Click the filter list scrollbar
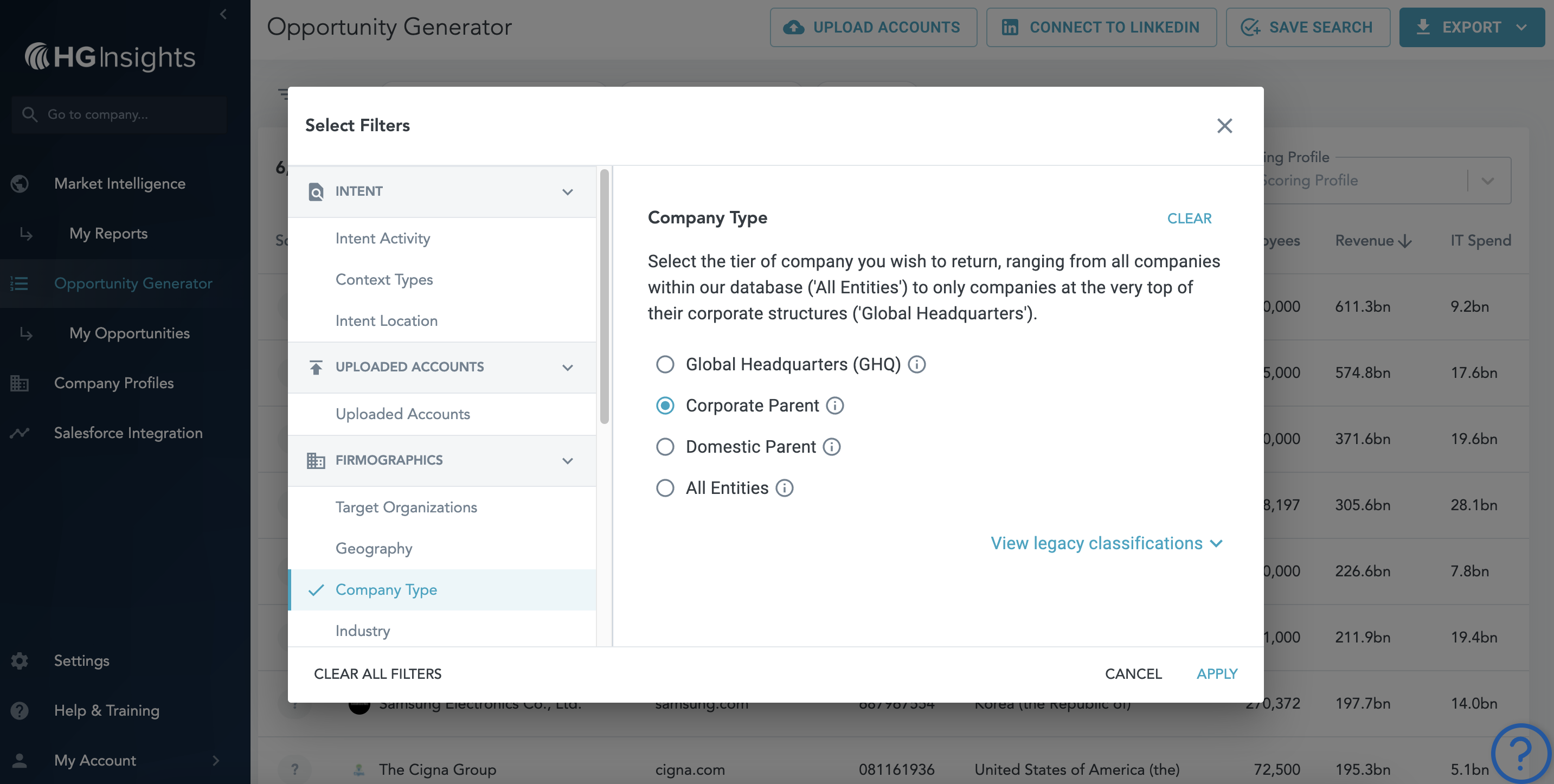1554x784 pixels. pos(605,295)
